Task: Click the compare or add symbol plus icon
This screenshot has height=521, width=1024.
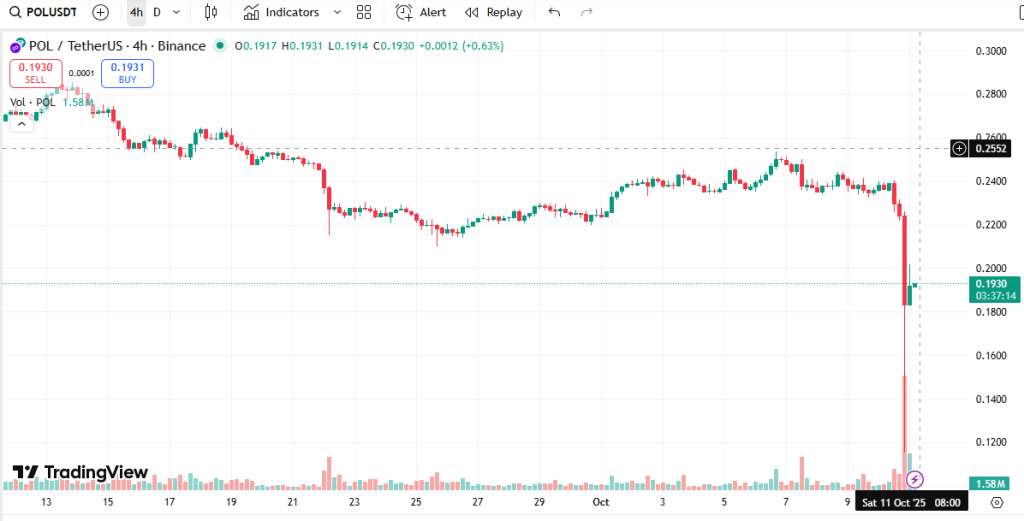Action: pyautogui.click(x=101, y=12)
